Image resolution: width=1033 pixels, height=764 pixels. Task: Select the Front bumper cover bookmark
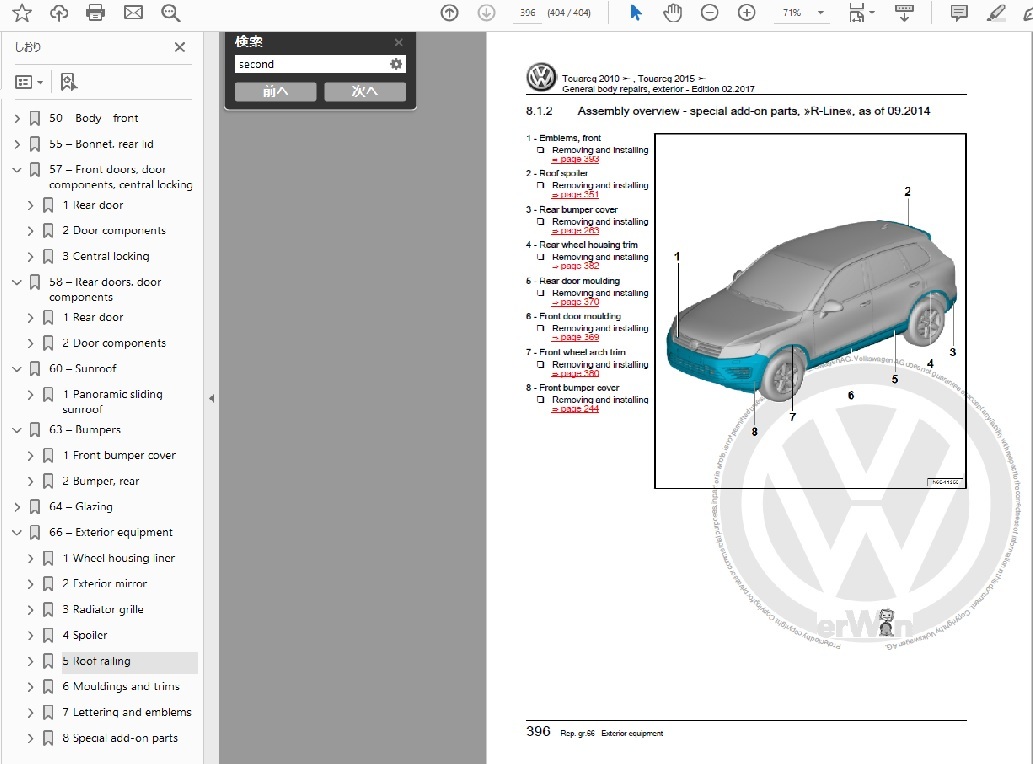(x=119, y=455)
